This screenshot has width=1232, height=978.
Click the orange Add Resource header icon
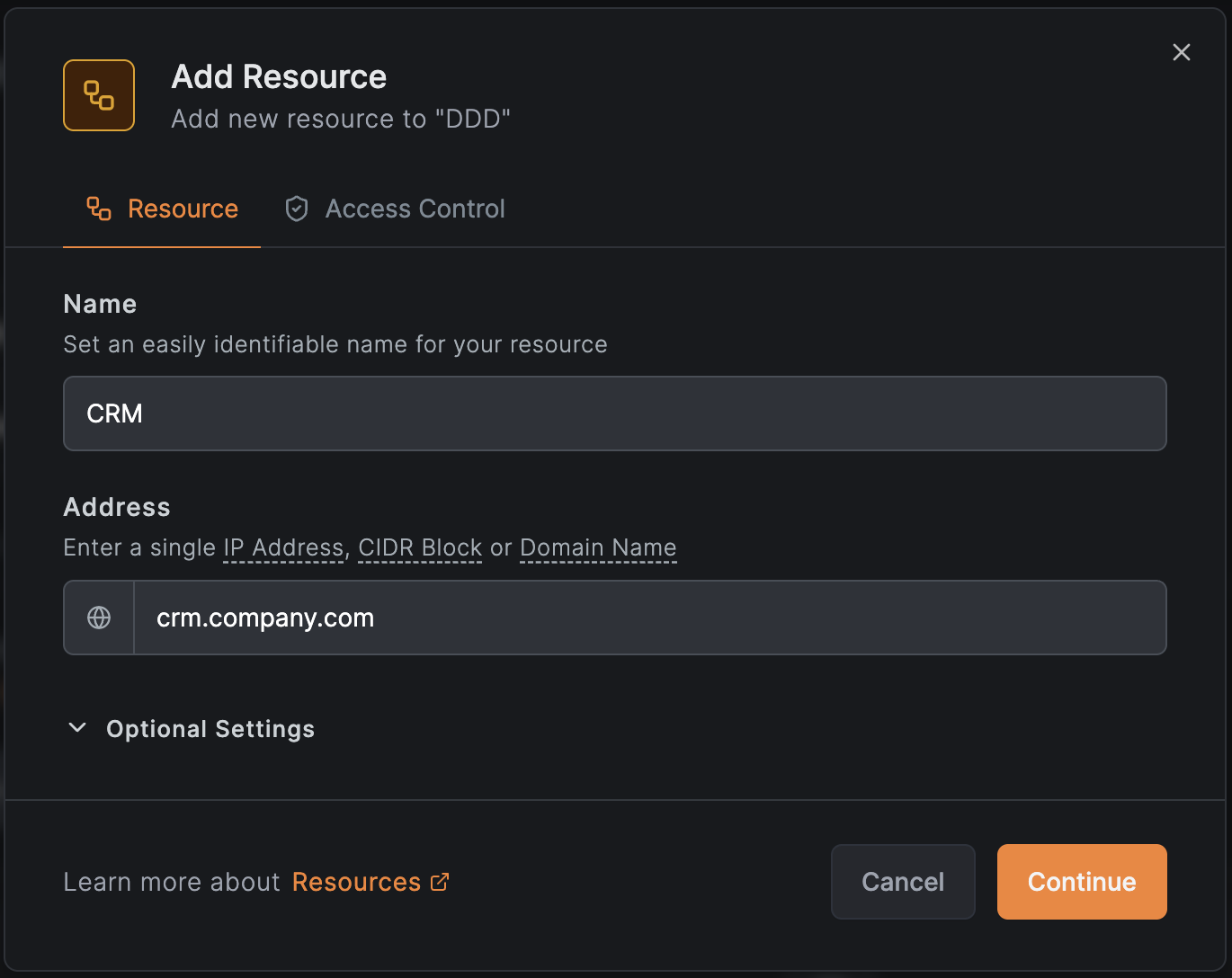click(x=99, y=95)
